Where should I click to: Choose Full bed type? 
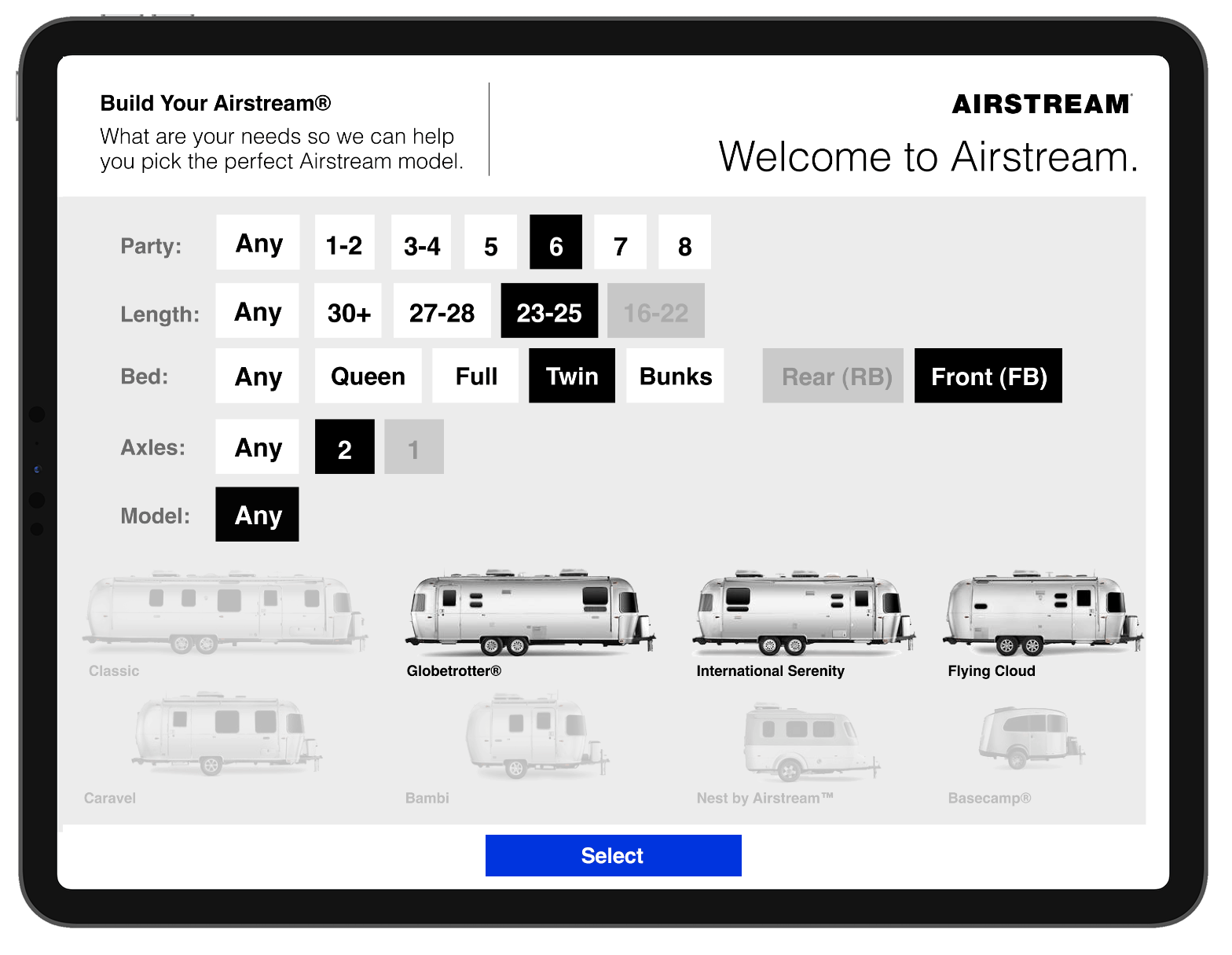[x=475, y=376]
